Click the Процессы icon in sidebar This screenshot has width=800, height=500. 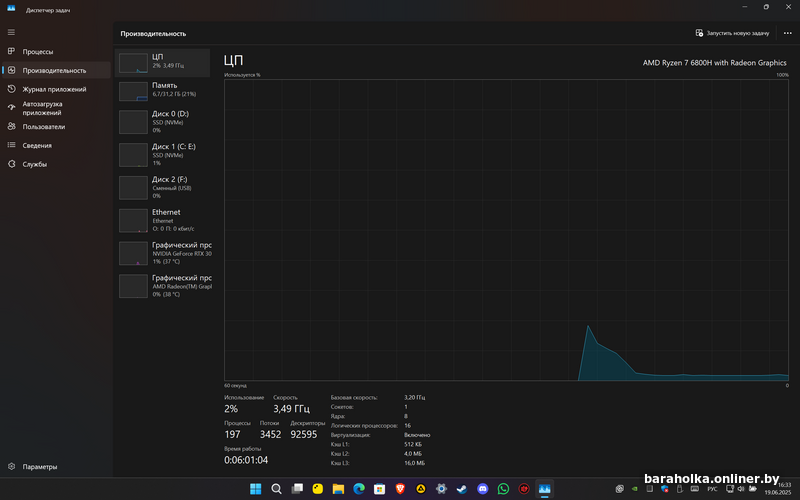[11, 51]
